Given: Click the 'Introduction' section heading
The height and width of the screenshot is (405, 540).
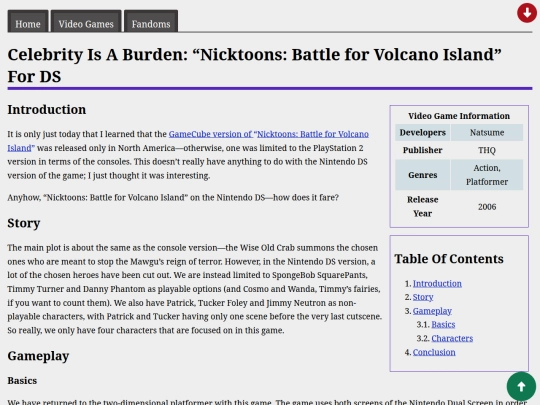Looking at the screenshot, I should pos(47,110).
